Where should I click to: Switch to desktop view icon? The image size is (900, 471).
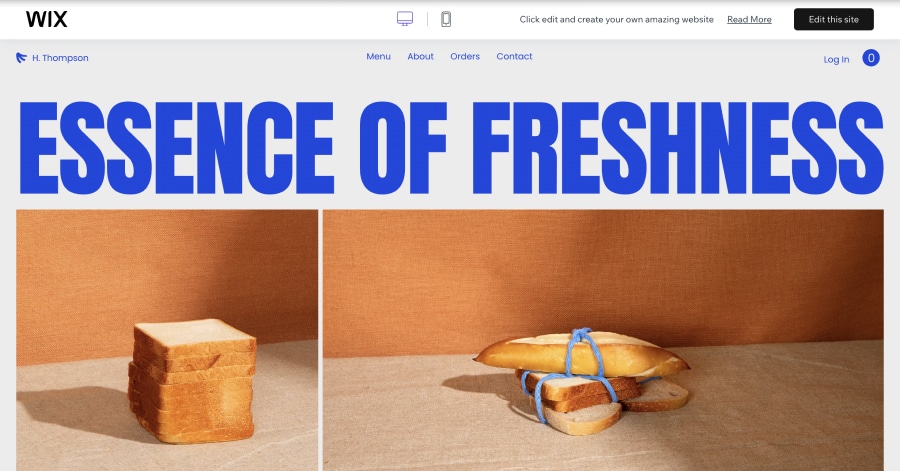coord(405,19)
